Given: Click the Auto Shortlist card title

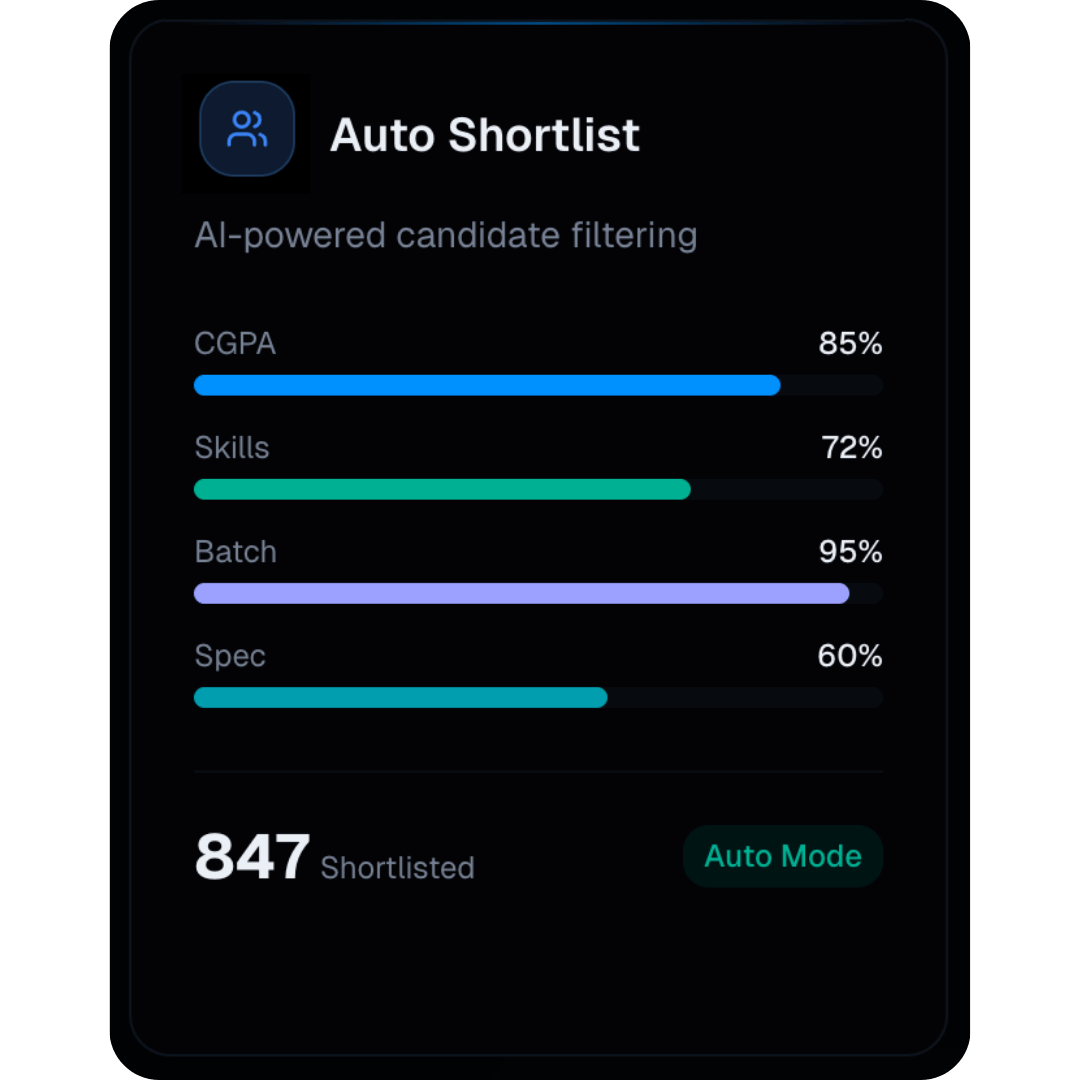Looking at the screenshot, I should pos(484,135).
